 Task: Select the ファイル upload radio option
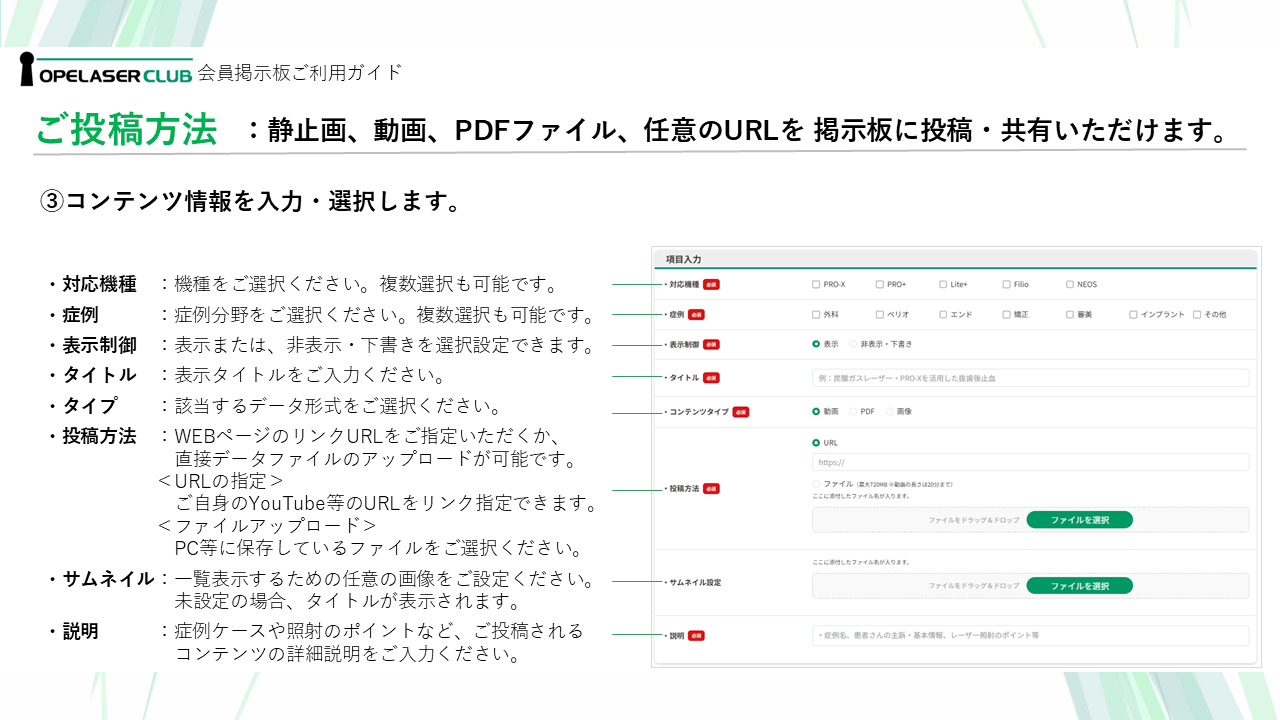click(x=815, y=483)
